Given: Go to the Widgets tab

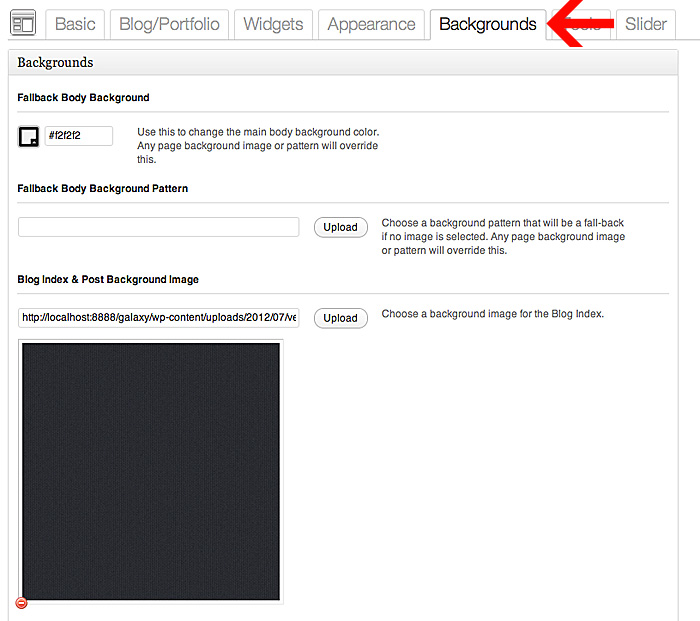Looking at the screenshot, I should (x=274, y=25).
